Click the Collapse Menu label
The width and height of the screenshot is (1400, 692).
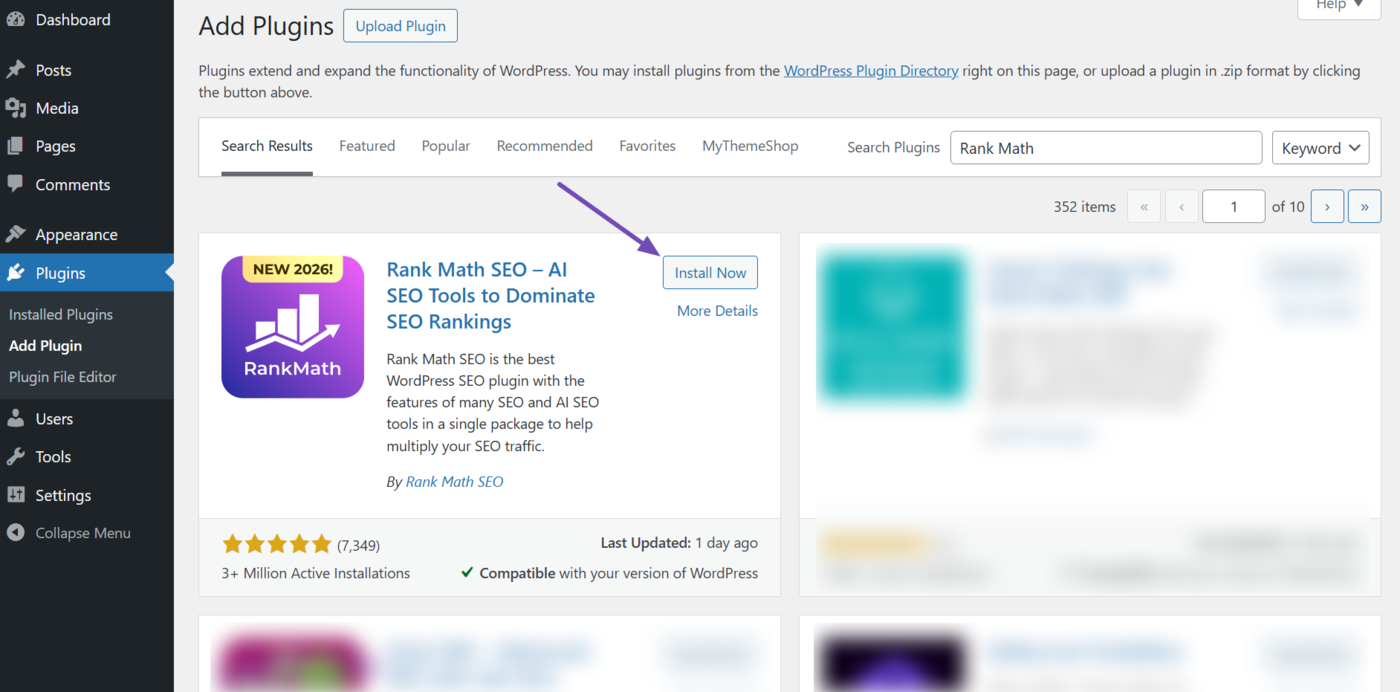pos(83,533)
